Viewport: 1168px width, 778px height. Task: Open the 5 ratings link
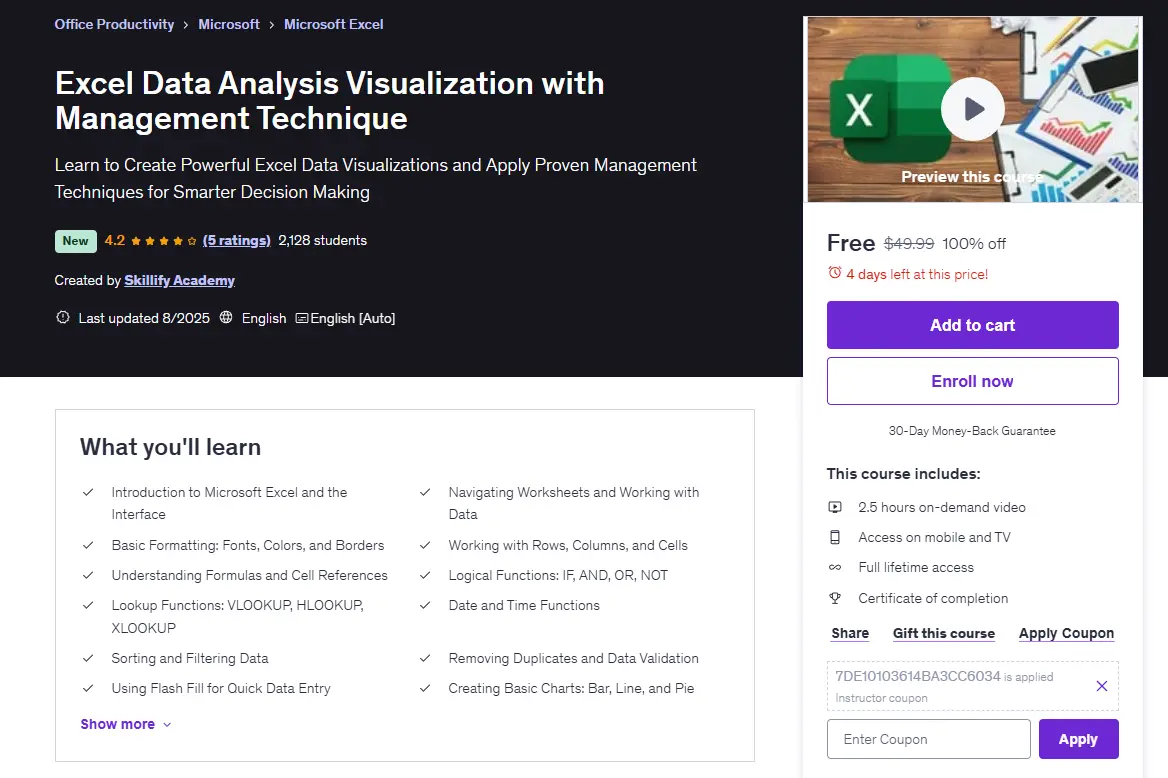236,241
